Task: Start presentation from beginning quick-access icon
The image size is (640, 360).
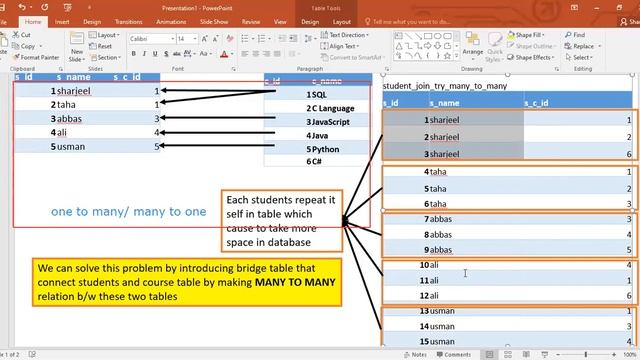Action: tap(67, 7)
